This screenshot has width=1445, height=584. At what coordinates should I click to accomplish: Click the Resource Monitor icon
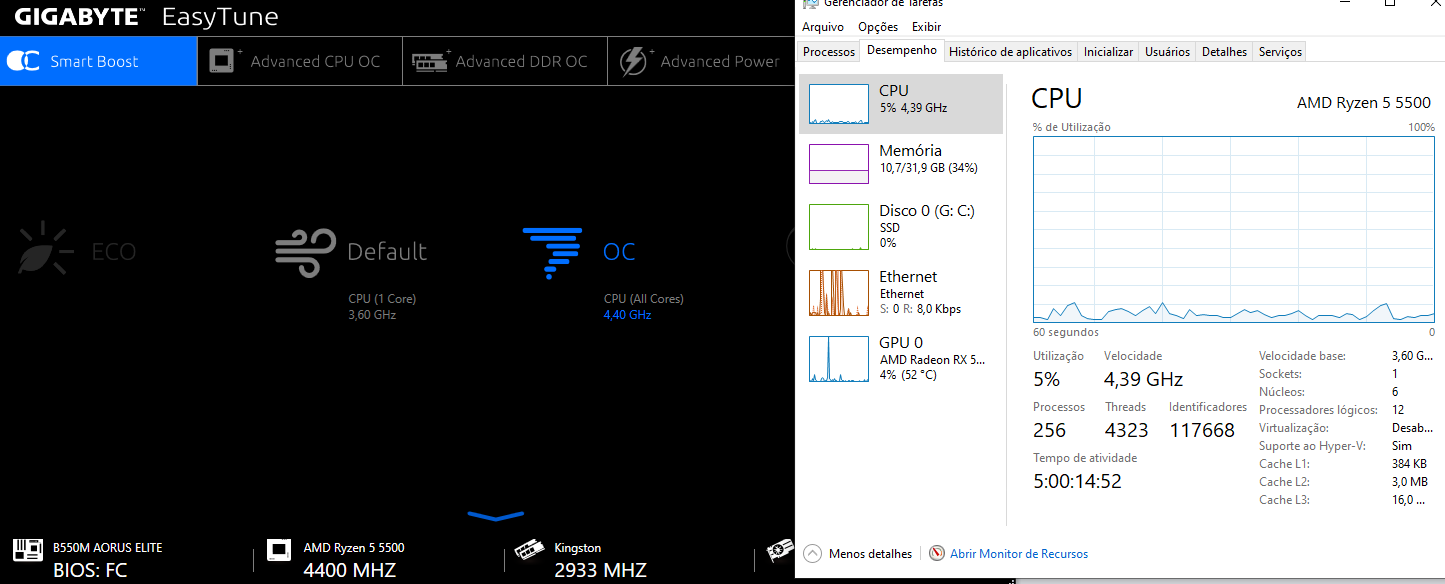point(937,553)
